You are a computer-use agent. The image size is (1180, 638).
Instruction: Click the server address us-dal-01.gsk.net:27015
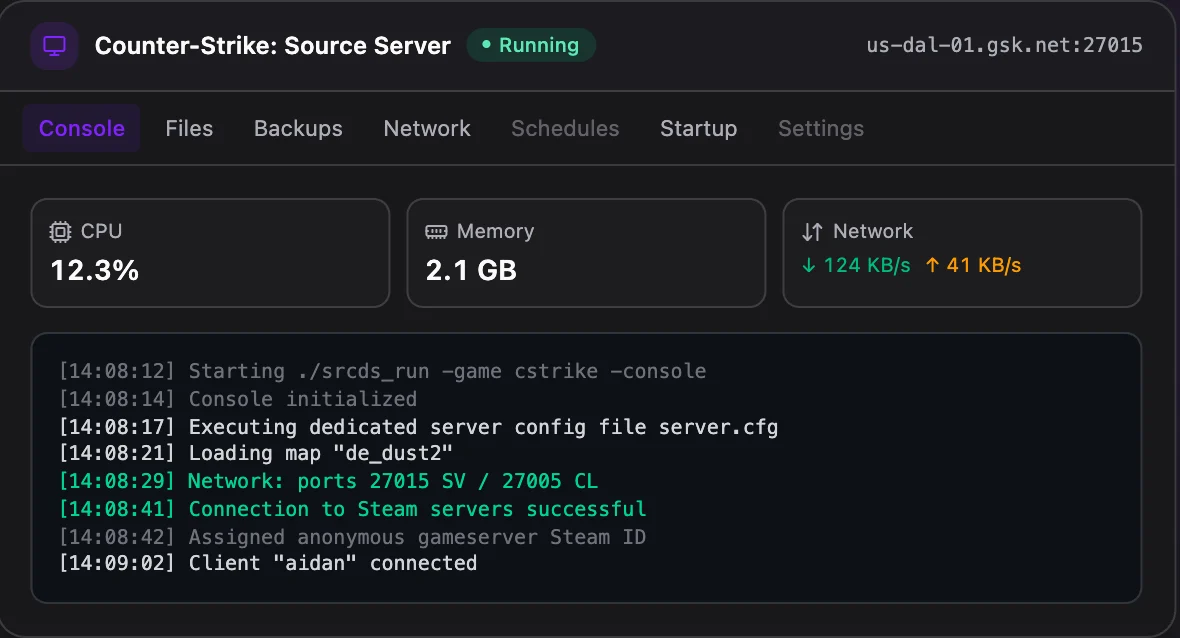pyautogui.click(x=1004, y=45)
